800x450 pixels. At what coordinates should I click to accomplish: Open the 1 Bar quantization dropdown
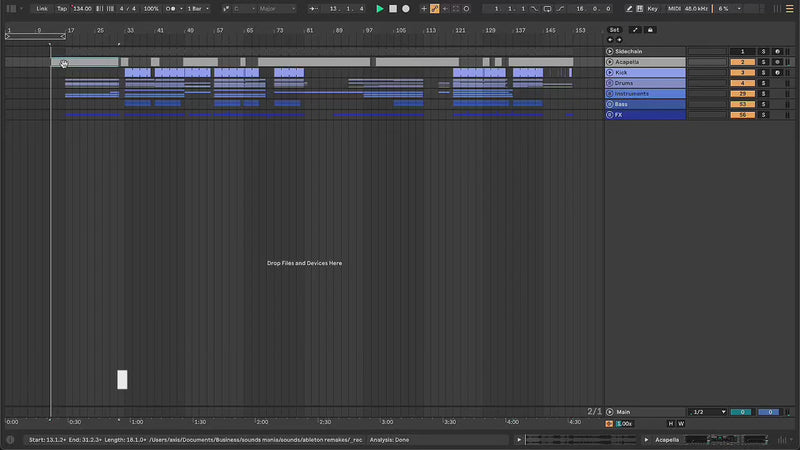[x=196, y=8]
